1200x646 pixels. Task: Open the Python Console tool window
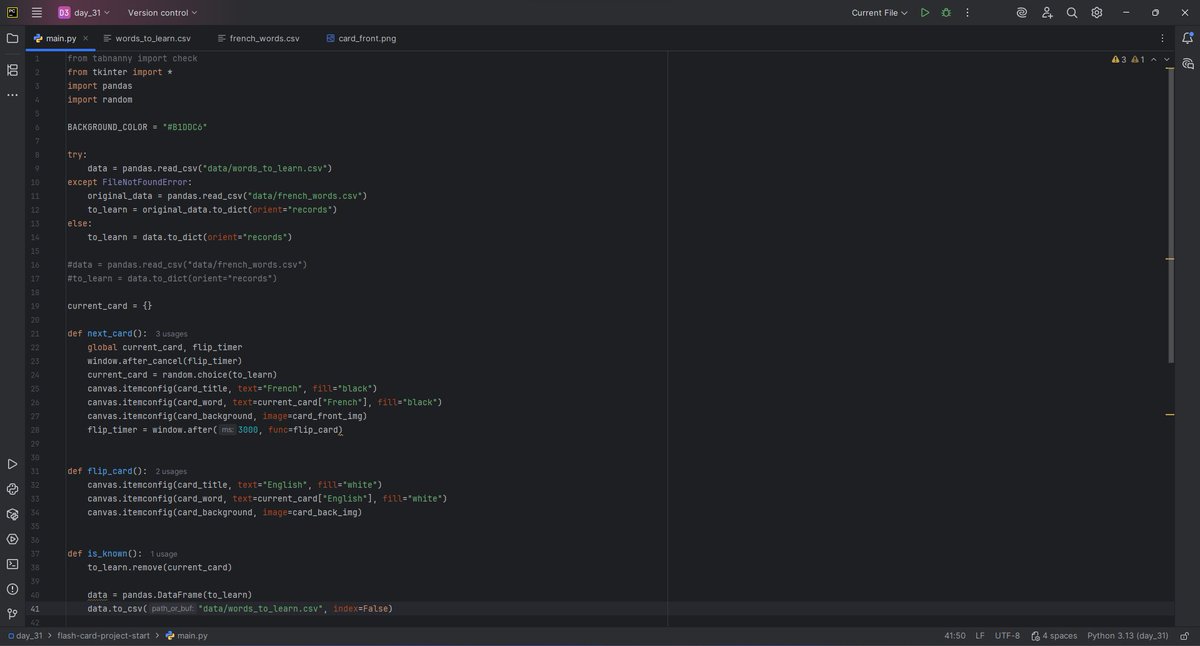pos(12,489)
